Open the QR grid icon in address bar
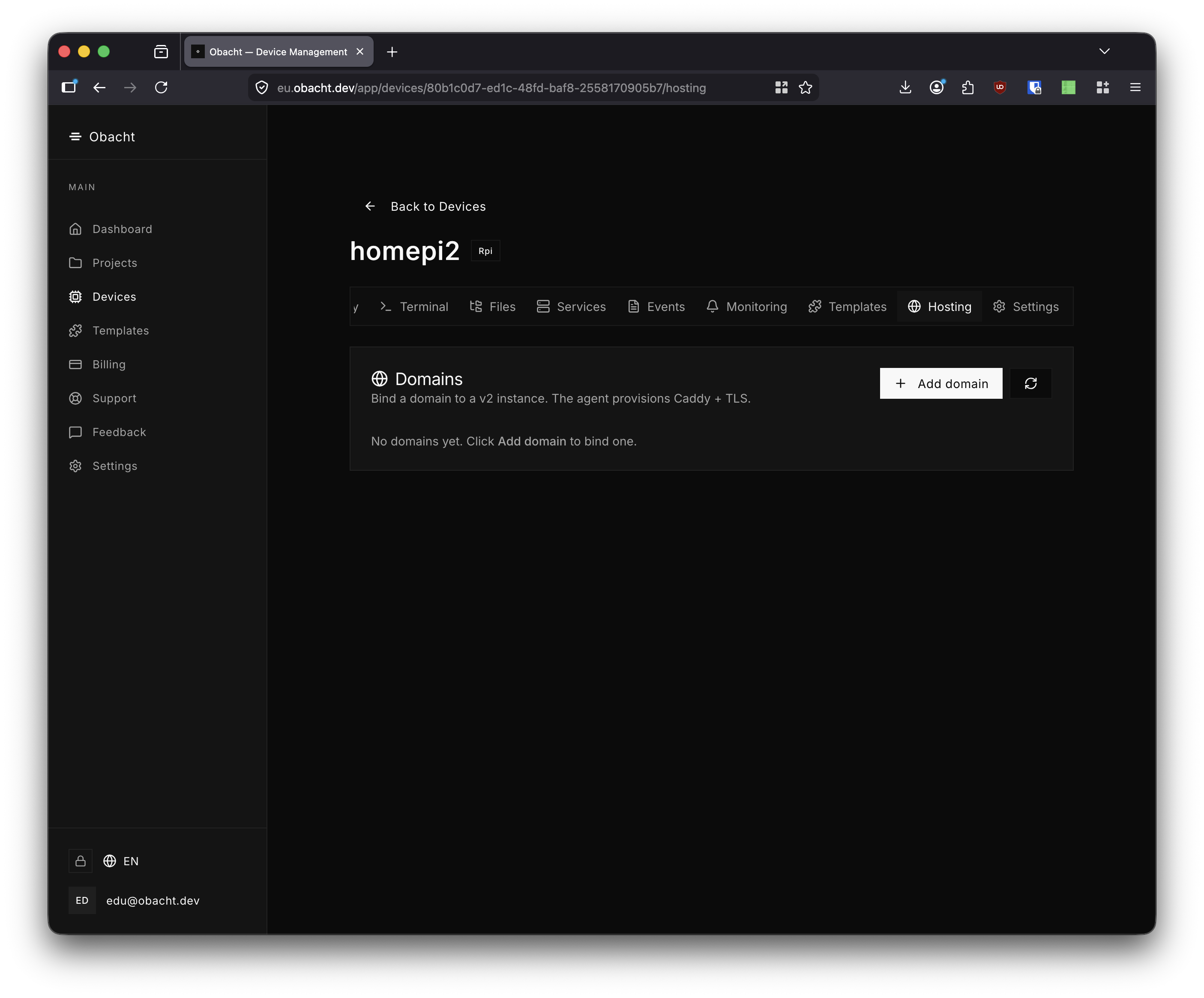1204x998 pixels. (781, 87)
